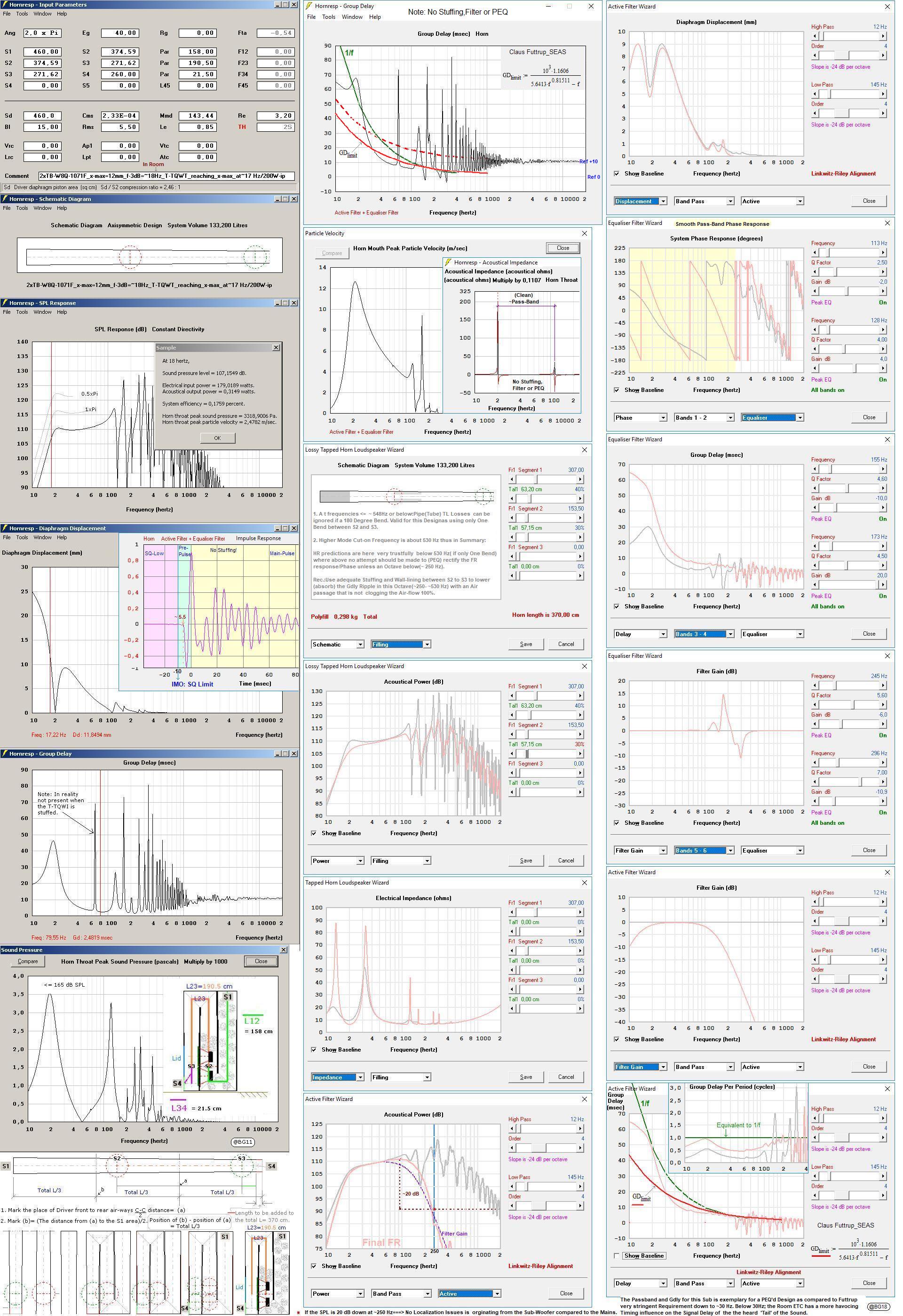This screenshot has width=903, height=1316.
Task: Open Help menu in Diaphragm Displacement window
Action: pos(62,537)
